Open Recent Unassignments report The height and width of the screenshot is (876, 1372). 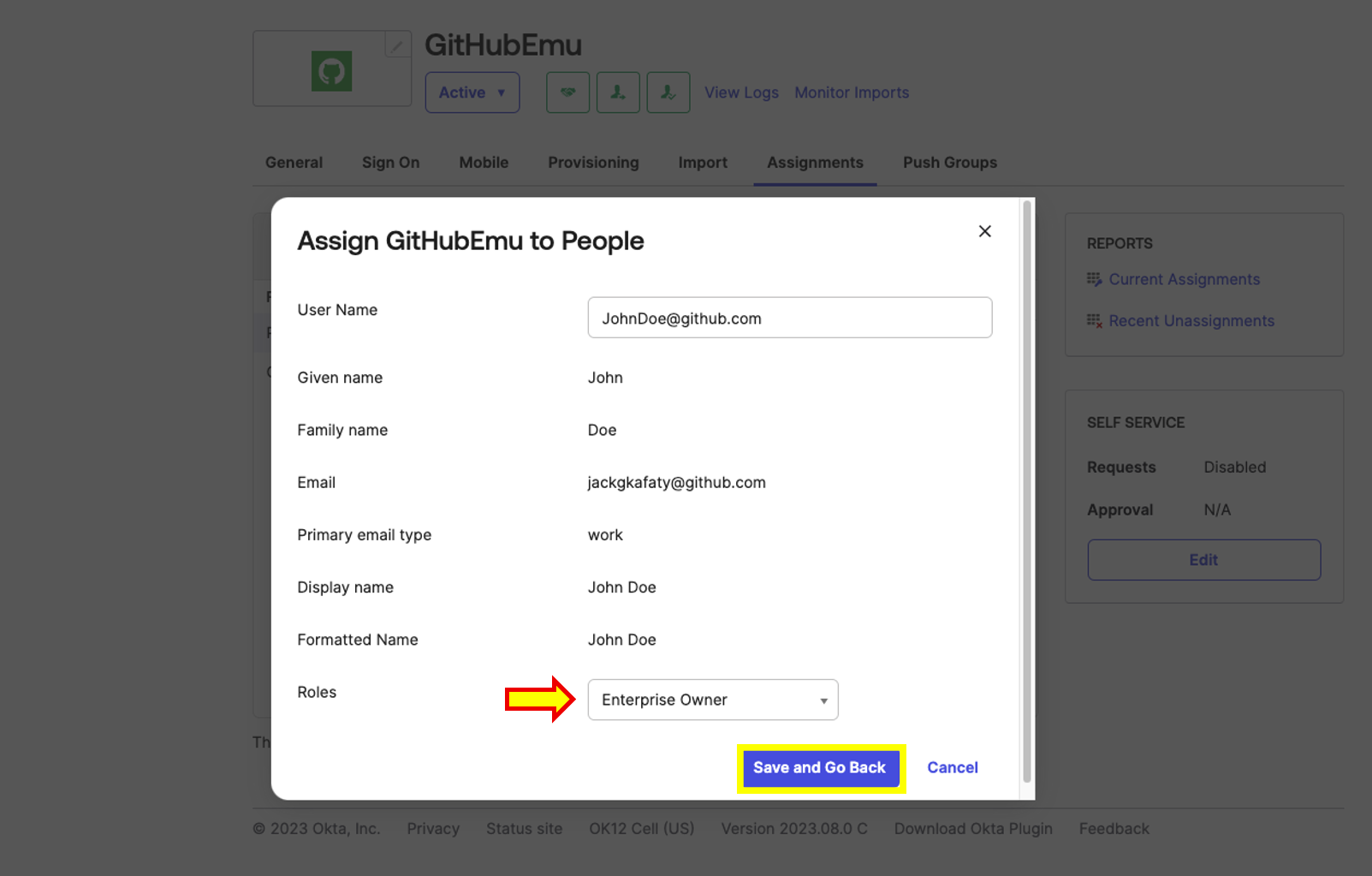coord(1191,321)
